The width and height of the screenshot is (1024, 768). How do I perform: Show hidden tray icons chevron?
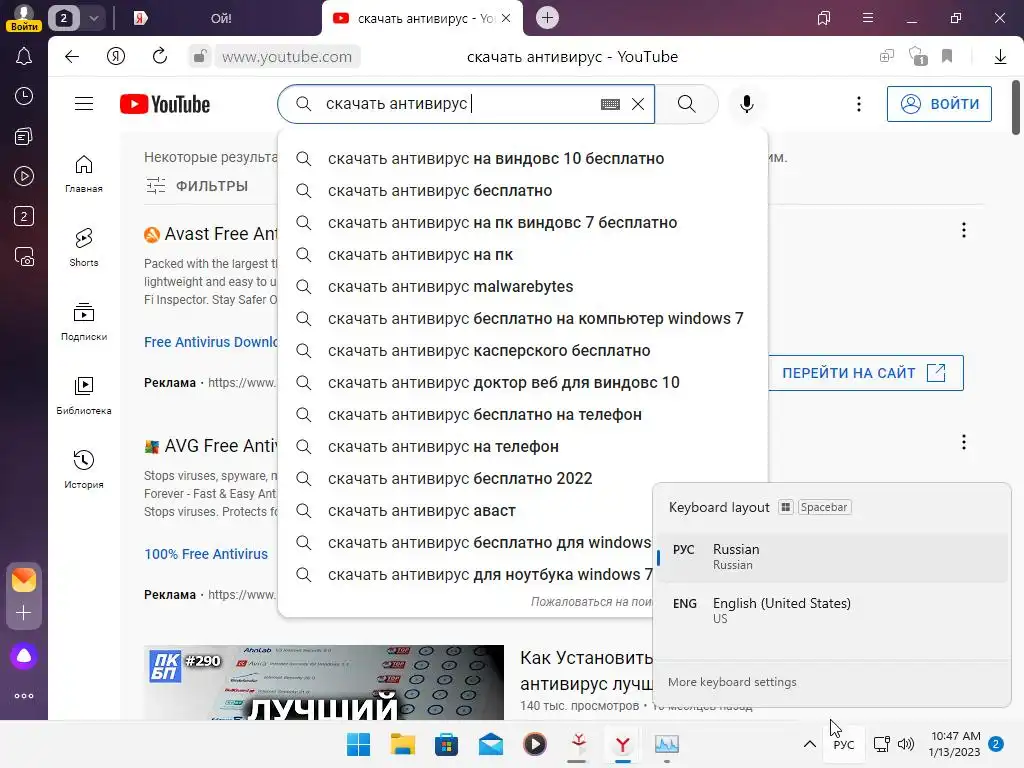coord(809,744)
